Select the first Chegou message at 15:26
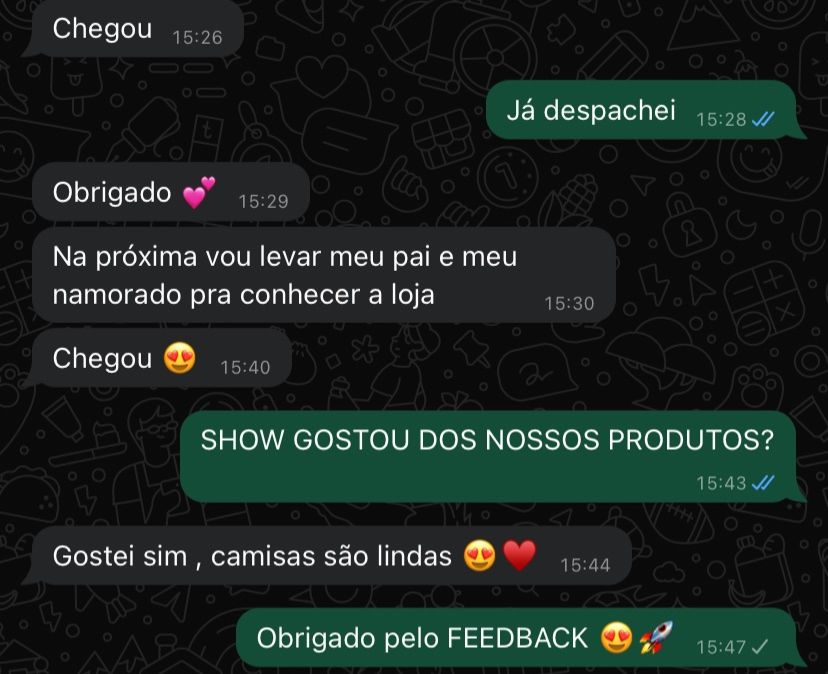The height and width of the screenshot is (674, 828). point(135,28)
